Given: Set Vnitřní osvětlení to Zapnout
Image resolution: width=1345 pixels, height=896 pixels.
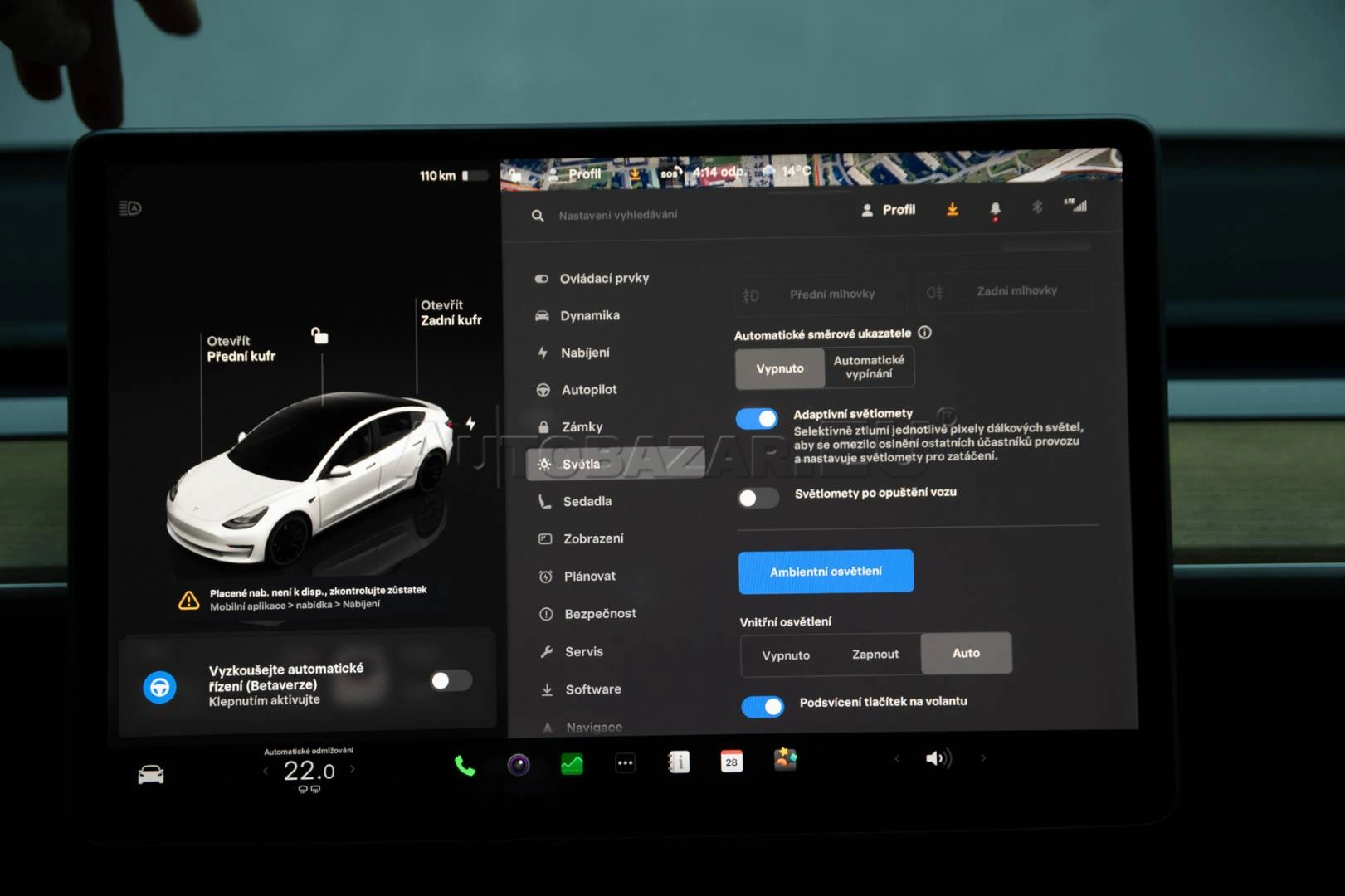Looking at the screenshot, I should pos(875,655).
